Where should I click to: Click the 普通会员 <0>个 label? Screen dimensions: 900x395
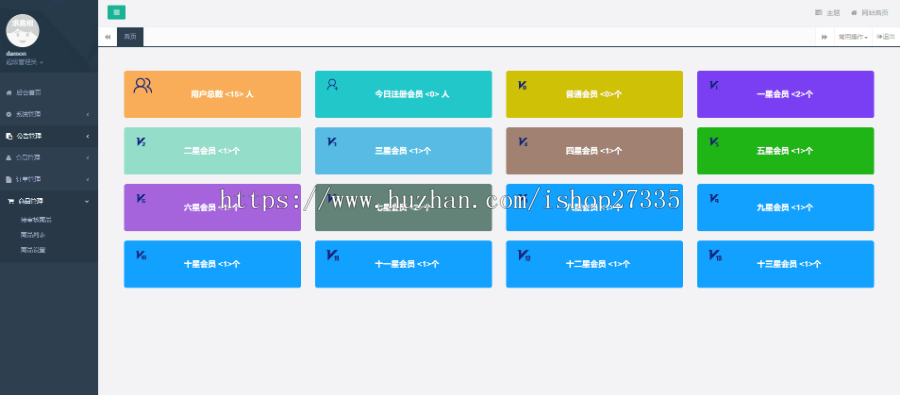pos(593,94)
